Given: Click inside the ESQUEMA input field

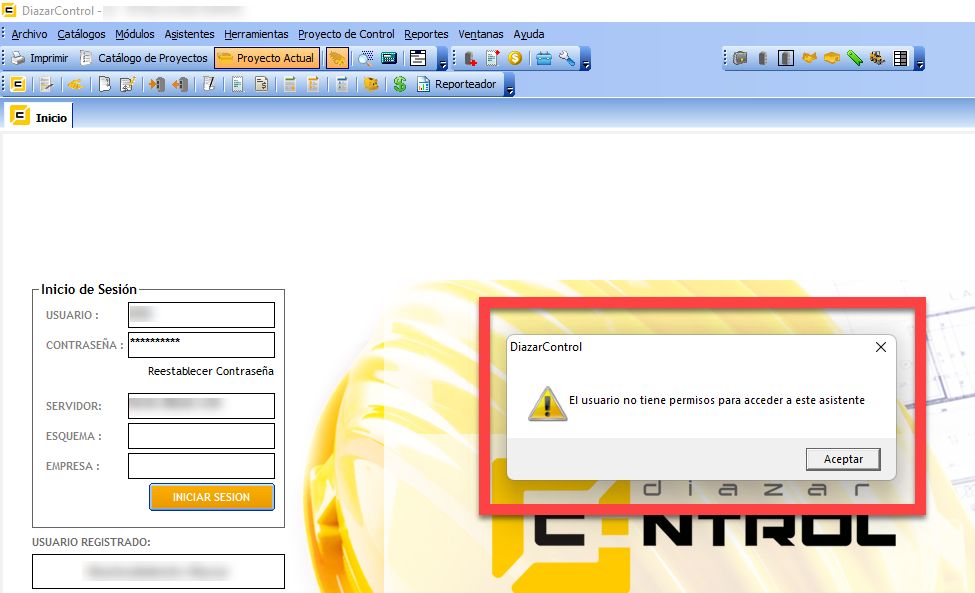Looking at the screenshot, I should point(200,436).
